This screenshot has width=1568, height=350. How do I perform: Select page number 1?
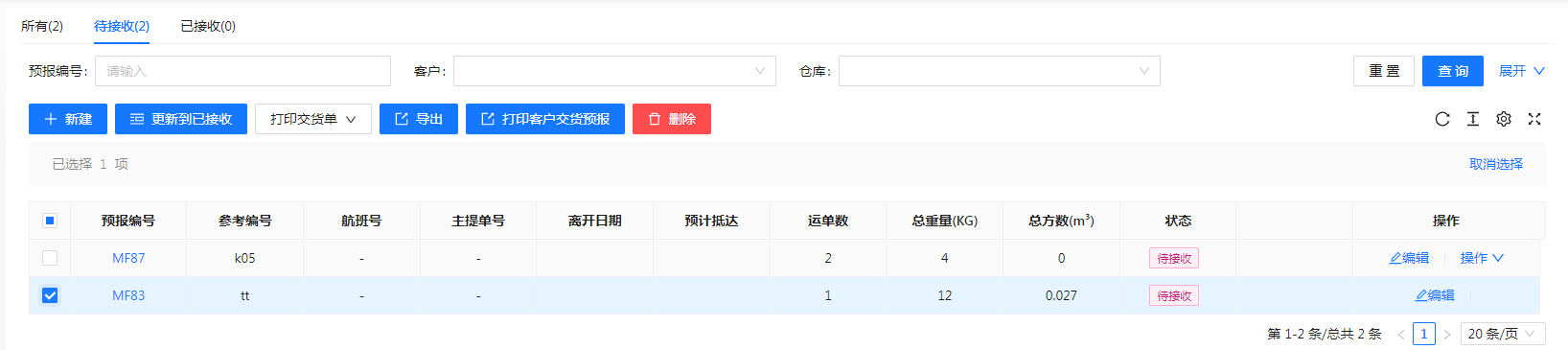(1424, 334)
